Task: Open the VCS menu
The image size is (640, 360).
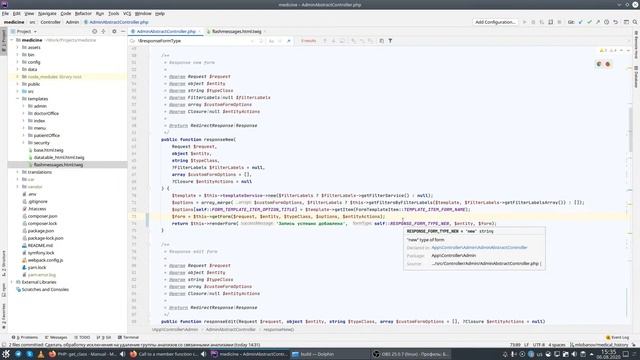Action: (x=127, y=13)
